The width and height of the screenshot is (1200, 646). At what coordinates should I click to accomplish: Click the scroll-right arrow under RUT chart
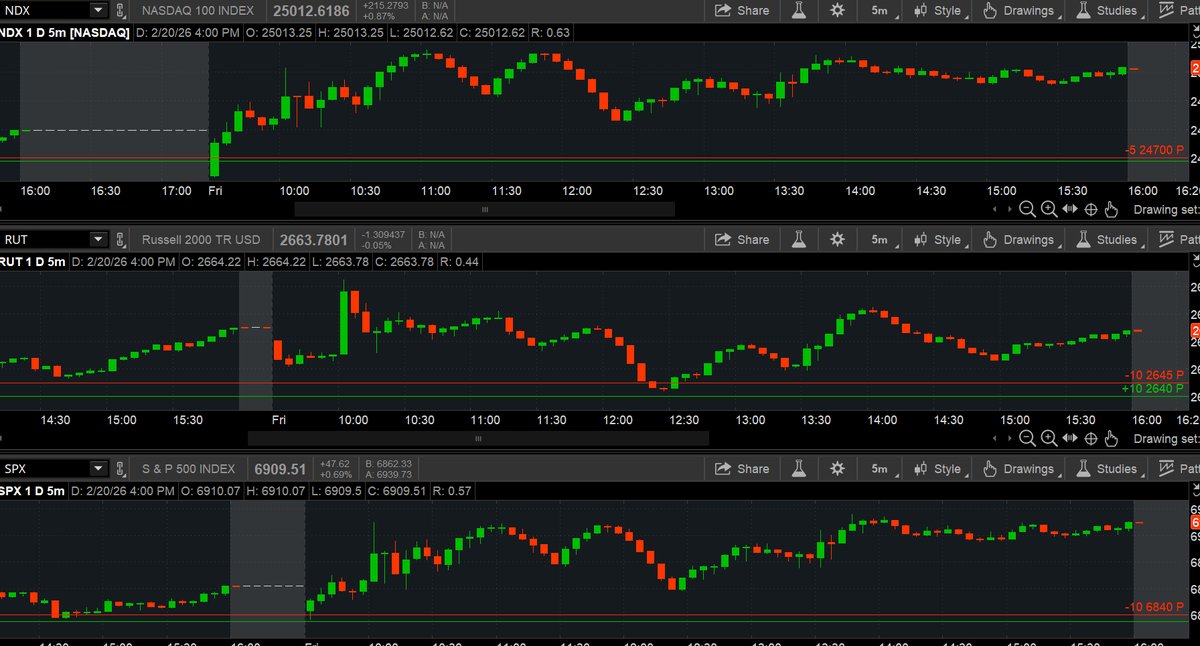pyautogui.click(x=1009, y=439)
